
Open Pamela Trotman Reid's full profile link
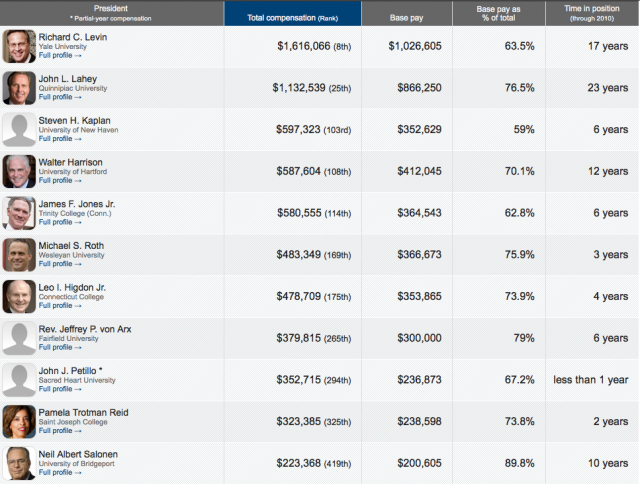60,431
